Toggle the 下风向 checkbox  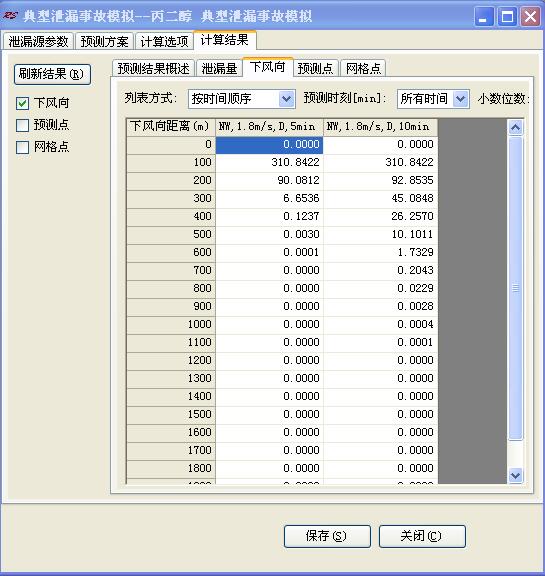pos(22,103)
